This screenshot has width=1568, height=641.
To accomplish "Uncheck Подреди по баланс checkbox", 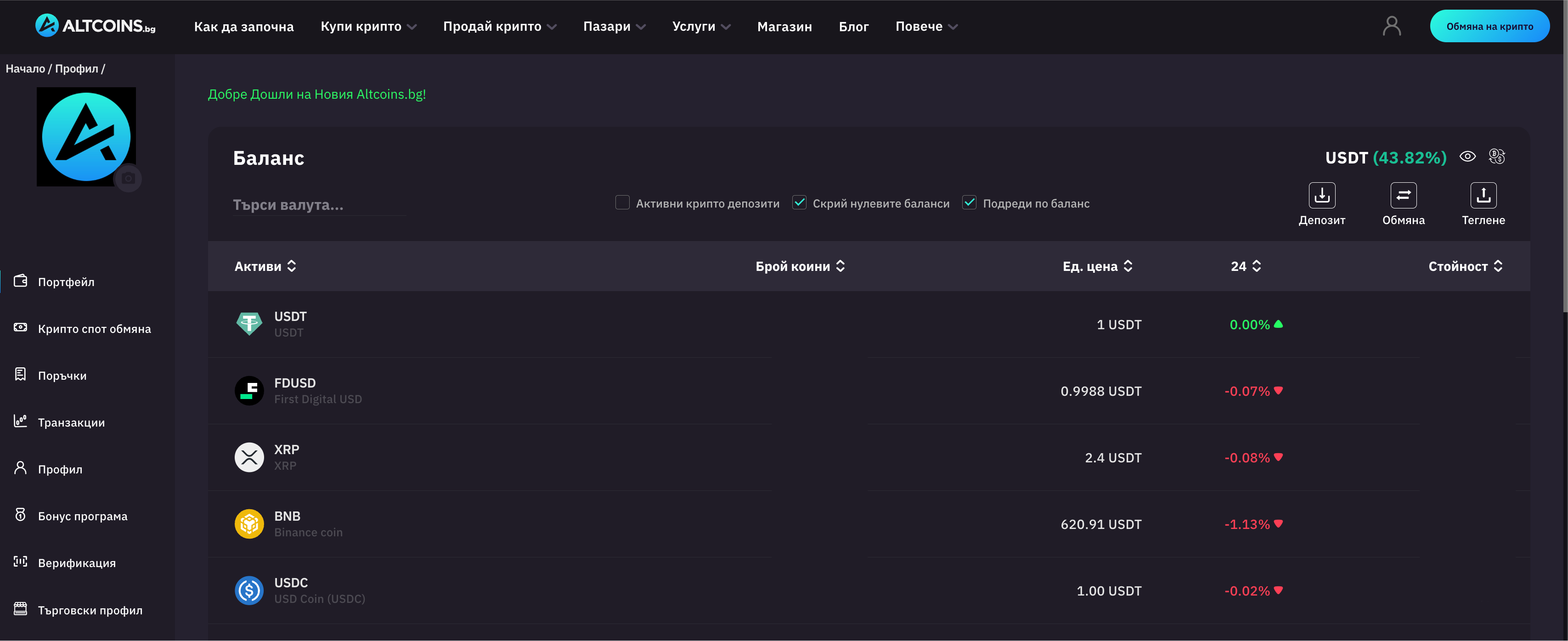I will click(x=969, y=202).
